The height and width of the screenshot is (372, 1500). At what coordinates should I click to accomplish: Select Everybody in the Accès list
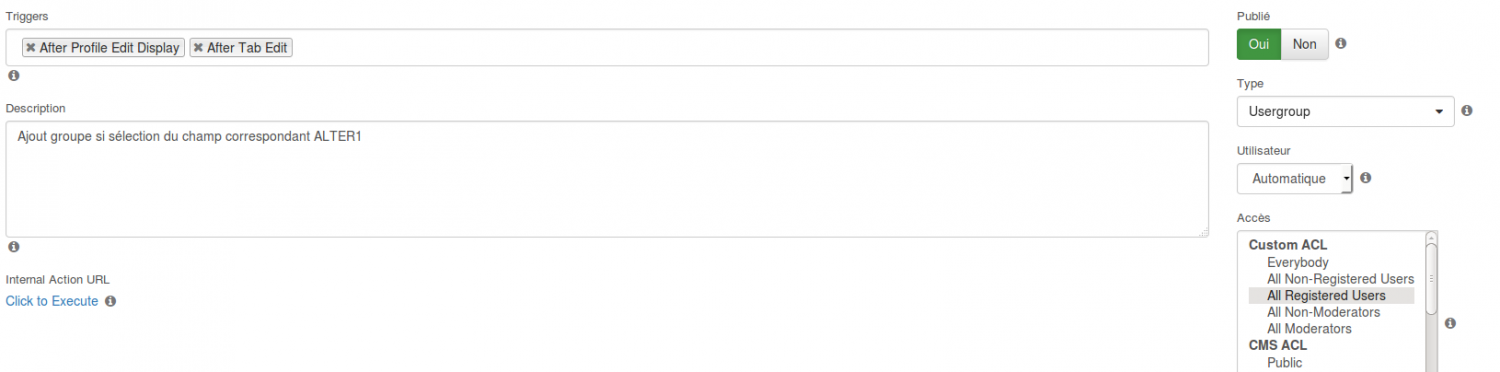[x=1297, y=262]
